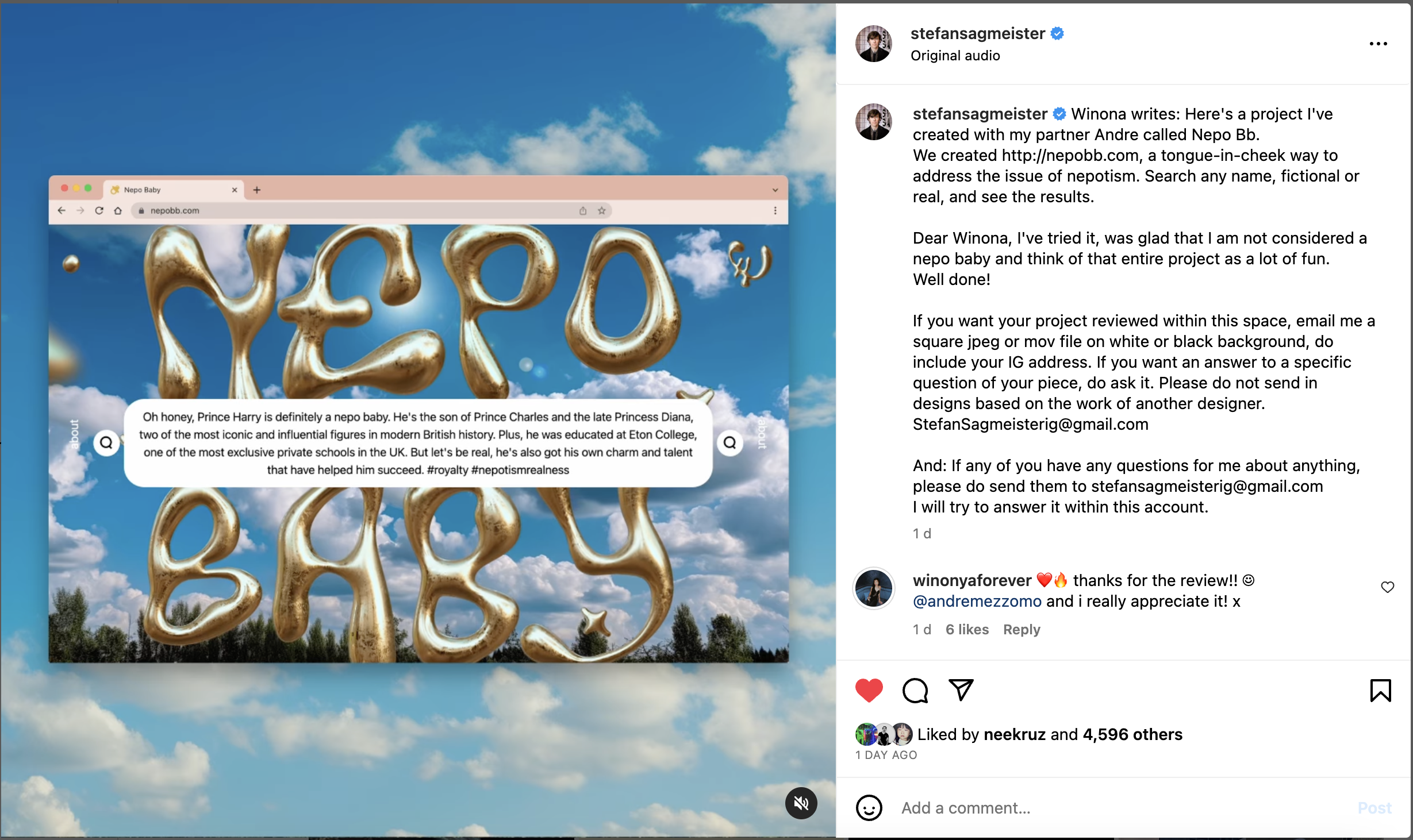The image size is (1413, 840).
Task: Open the comment speech bubble icon
Action: point(915,690)
